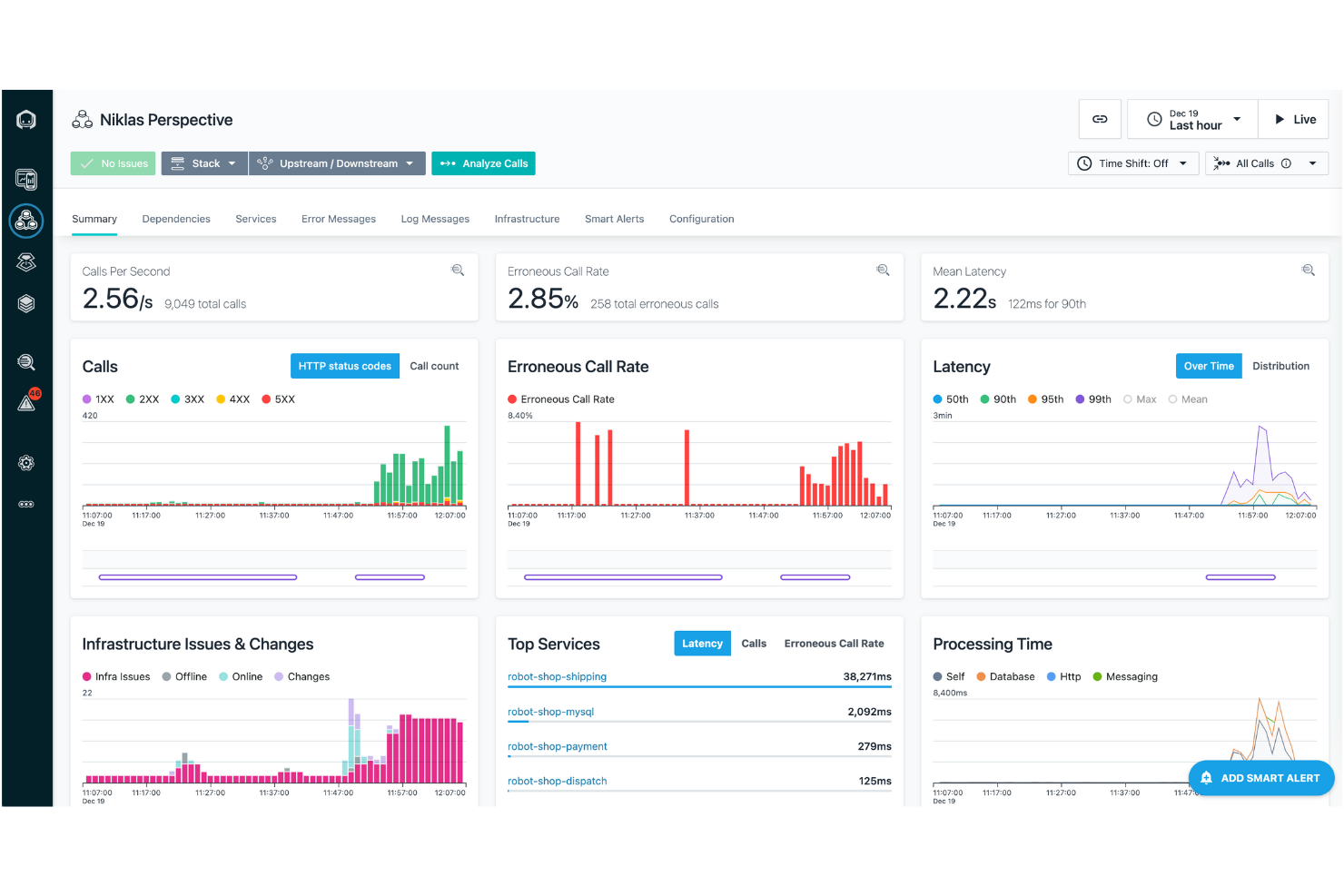The width and height of the screenshot is (1344, 896).
Task: Open the Applications icon in the sidebar
Action: point(26,221)
